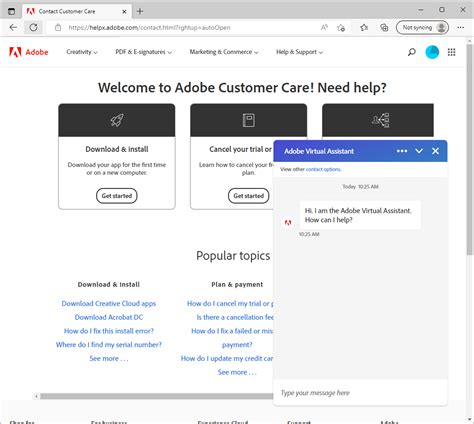Open How do I update my credit card
Viewport: 474px width, 424px height.
click(227, 358)
